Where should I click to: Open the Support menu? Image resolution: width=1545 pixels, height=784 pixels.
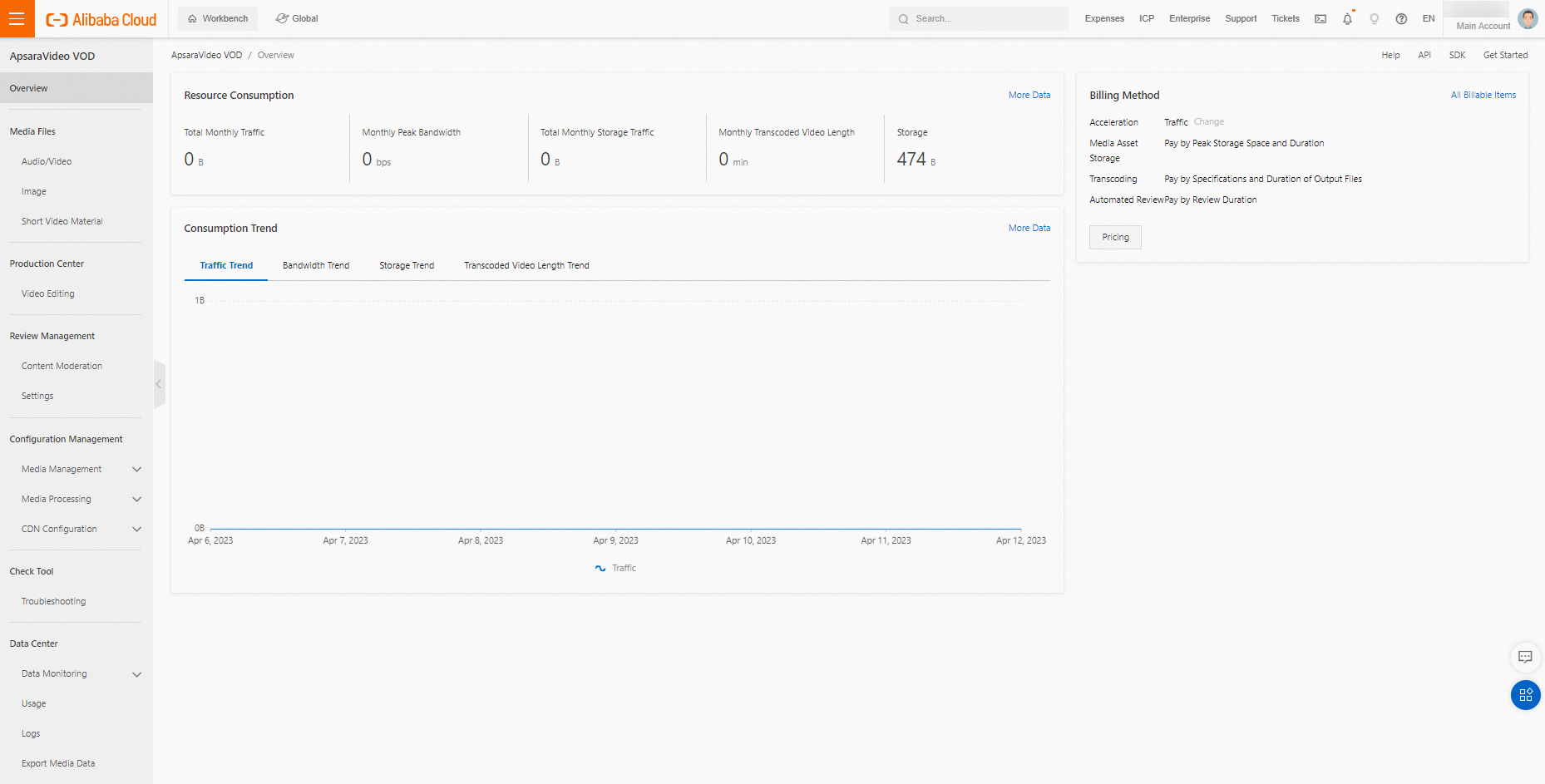1241,18
